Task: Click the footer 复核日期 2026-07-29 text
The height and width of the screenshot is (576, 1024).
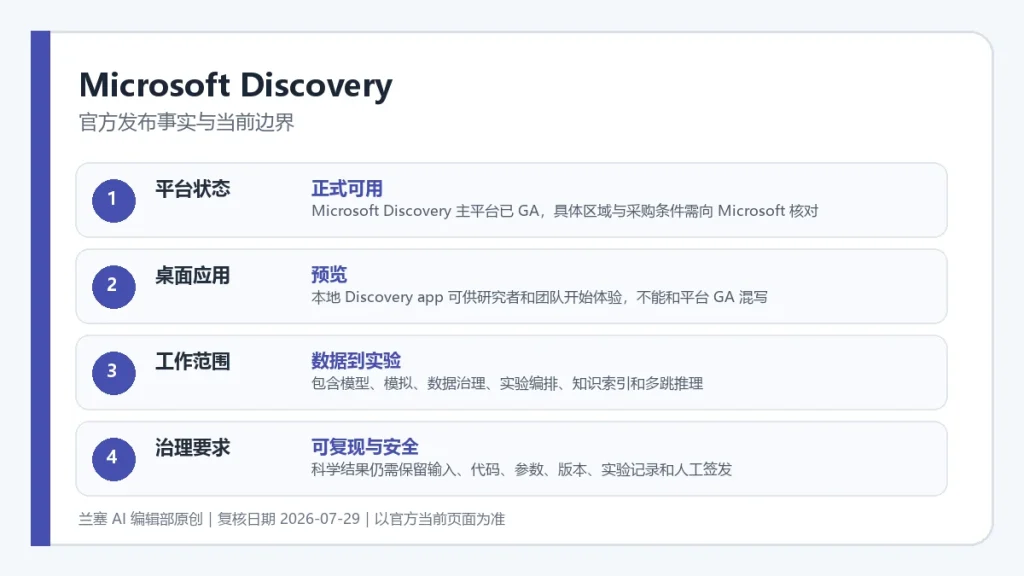Action: 289,519
